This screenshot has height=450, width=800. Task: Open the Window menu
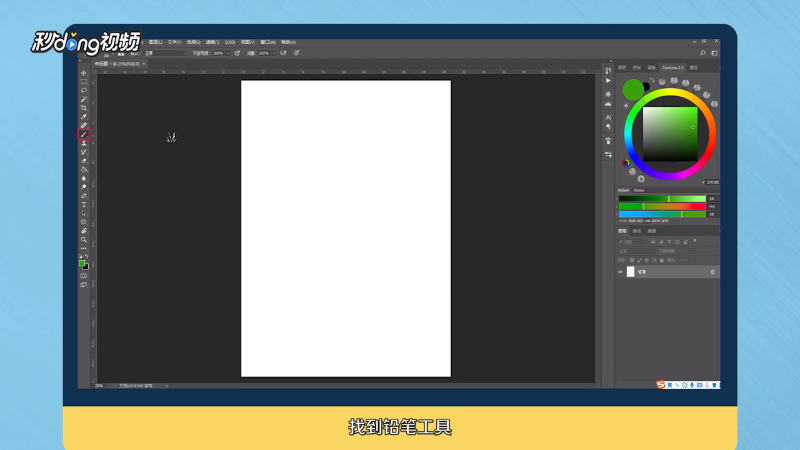[268, 42]
